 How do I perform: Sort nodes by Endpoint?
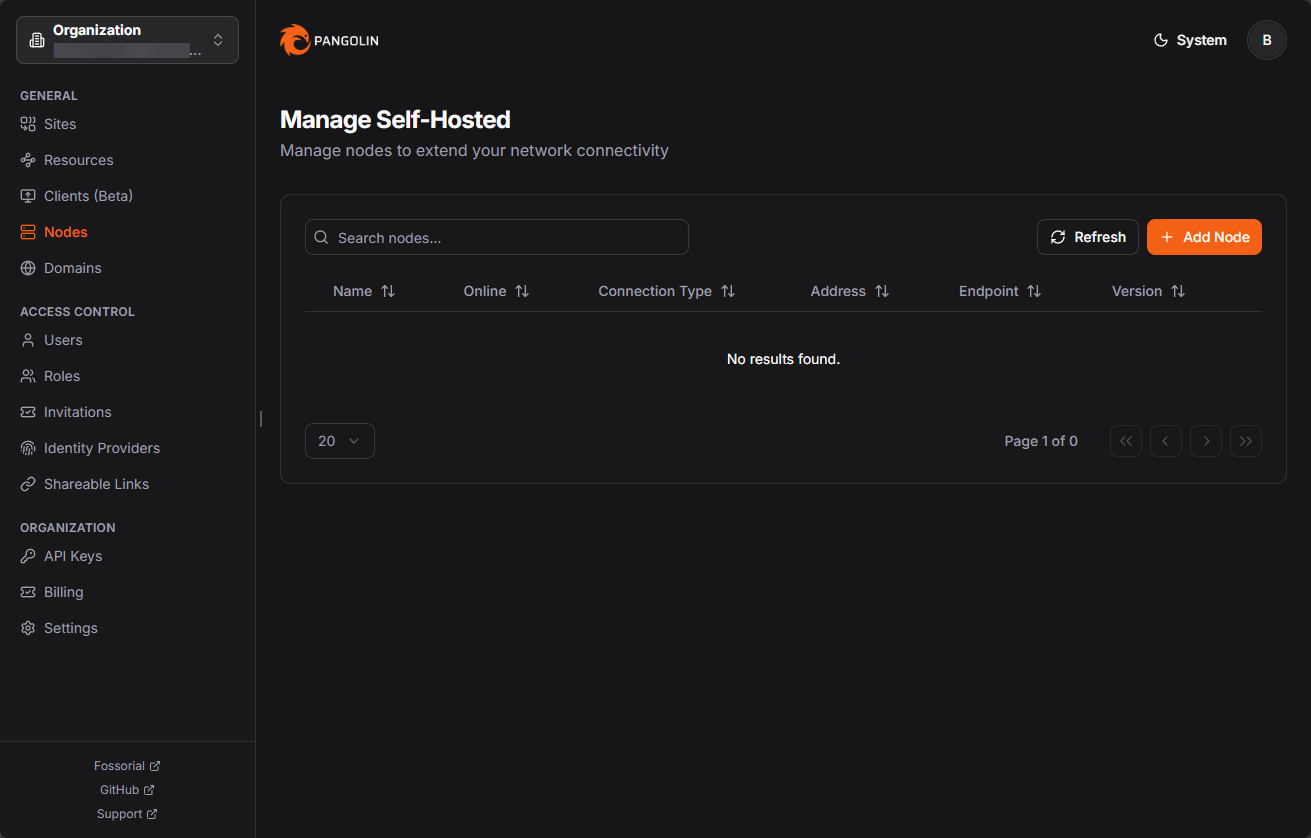(1000, 291)
